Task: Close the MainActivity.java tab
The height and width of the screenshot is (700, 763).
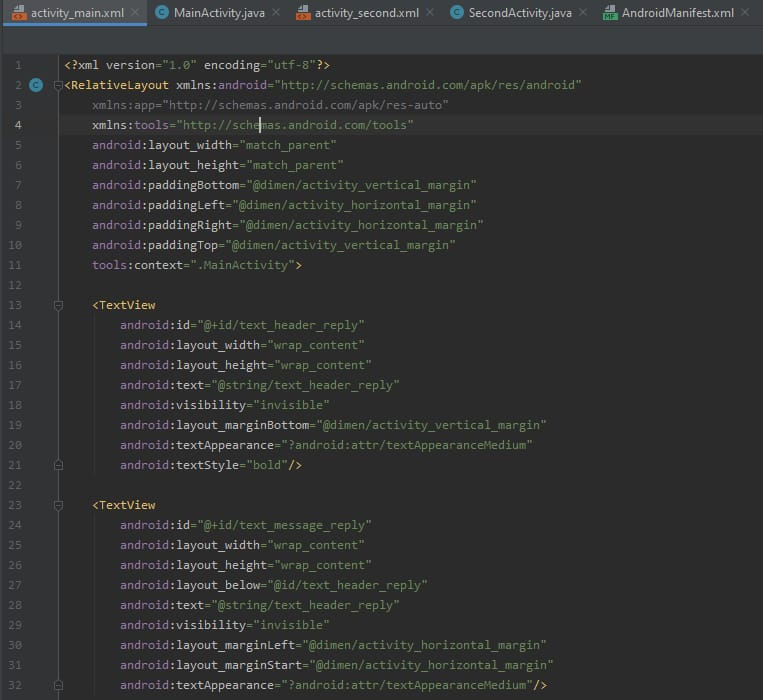Action: 276,12
